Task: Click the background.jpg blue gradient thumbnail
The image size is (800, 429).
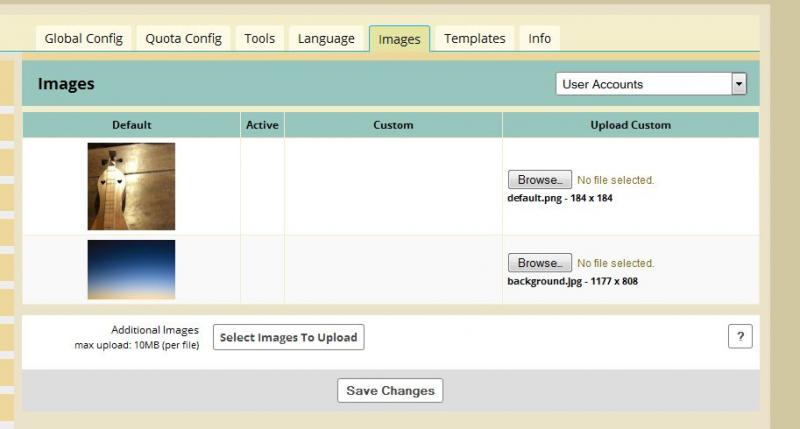Action: click(x=131, y=269)
